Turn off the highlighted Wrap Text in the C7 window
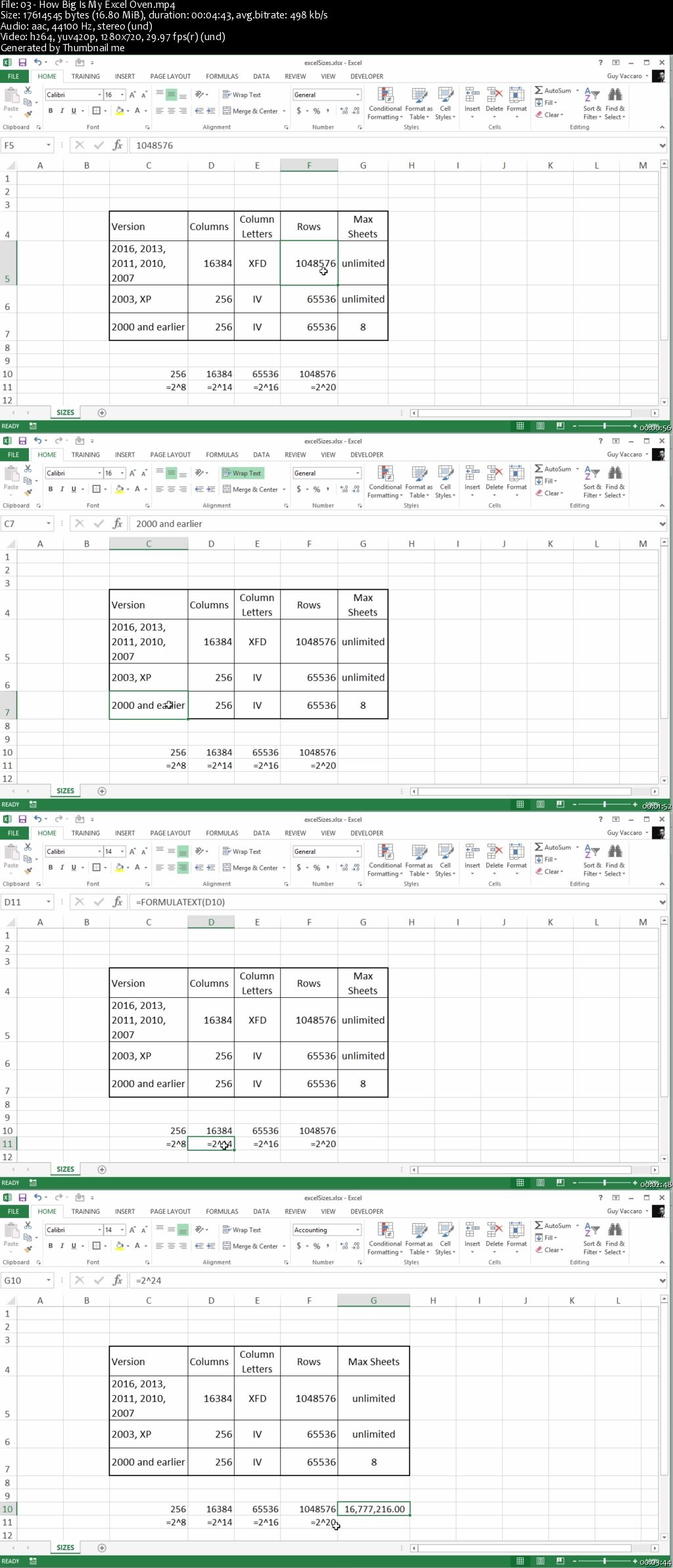 [242, 473]
